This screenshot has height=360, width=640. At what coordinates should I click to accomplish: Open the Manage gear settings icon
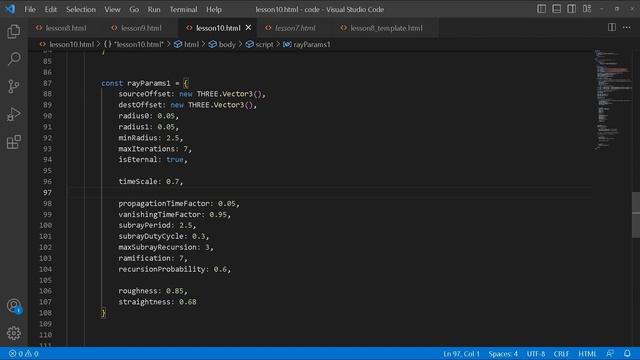[14, 333]
